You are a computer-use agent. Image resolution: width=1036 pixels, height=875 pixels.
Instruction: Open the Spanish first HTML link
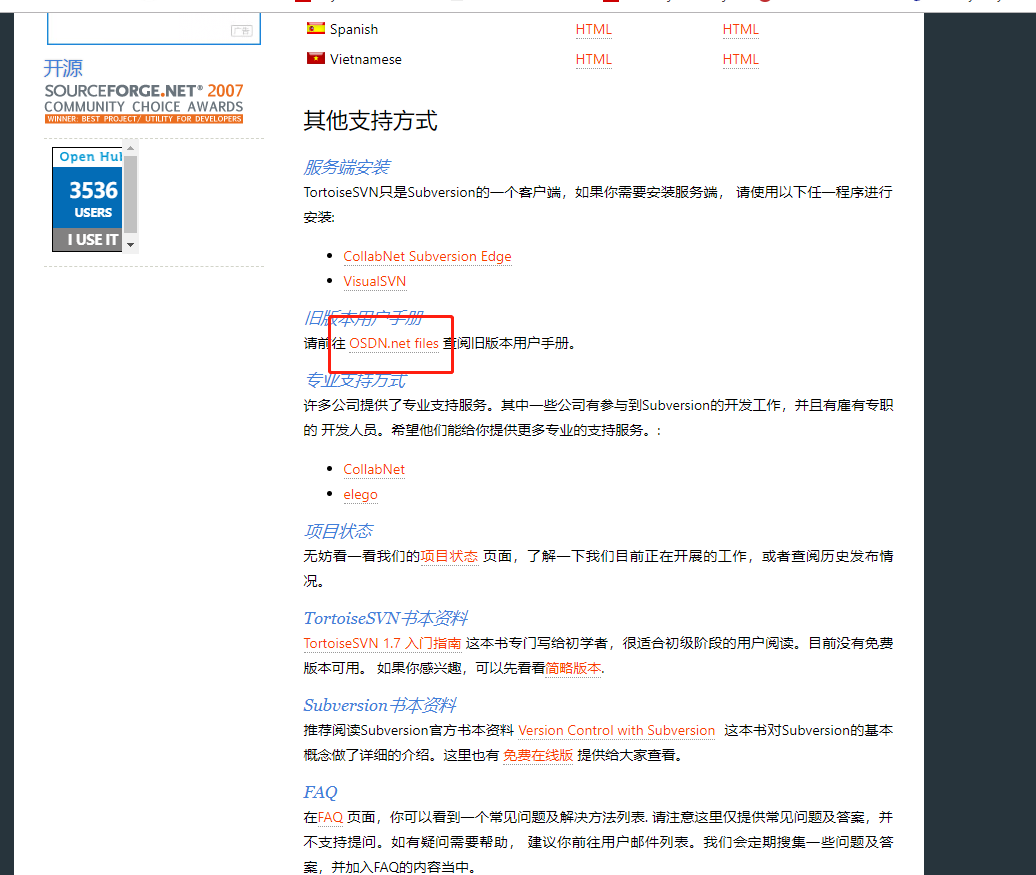pos(593,29)
